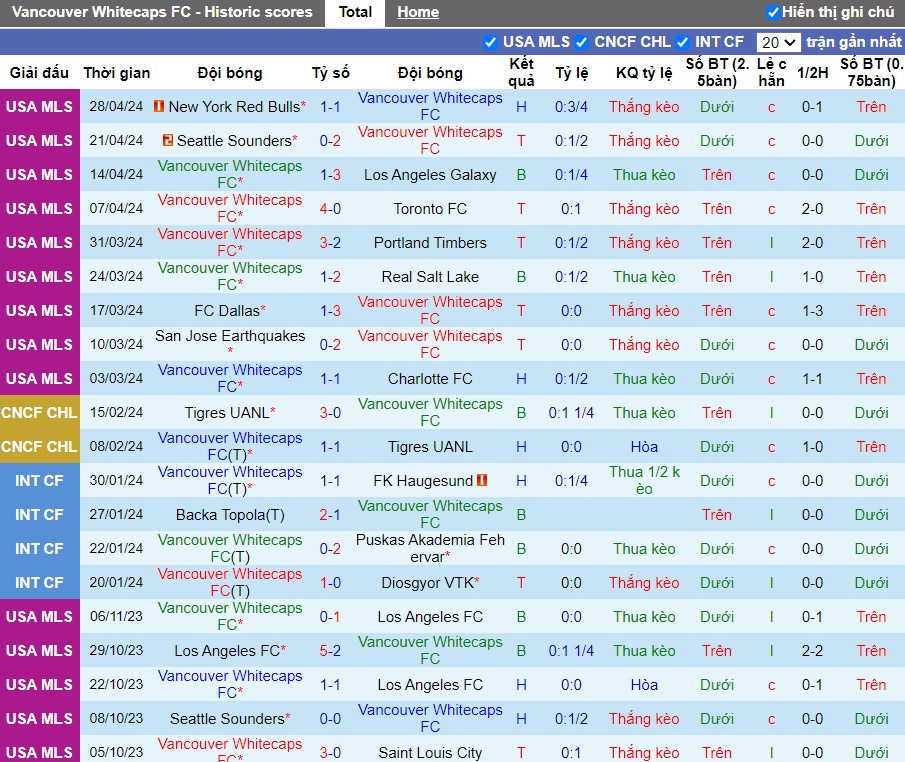
Task: Open Puskas Akademia Fehervar team link
Action: [x=430, y=548]
